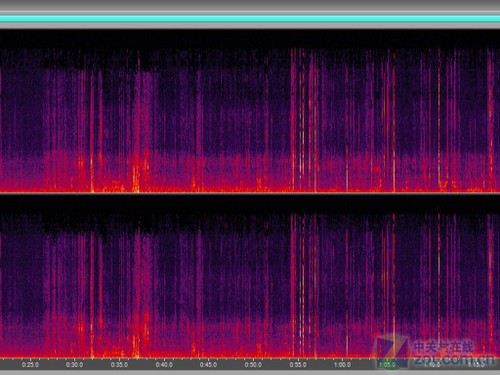The image size is (500, 375).
Task: Click the divider line between the two channels
Action: (x=250, y=193)
